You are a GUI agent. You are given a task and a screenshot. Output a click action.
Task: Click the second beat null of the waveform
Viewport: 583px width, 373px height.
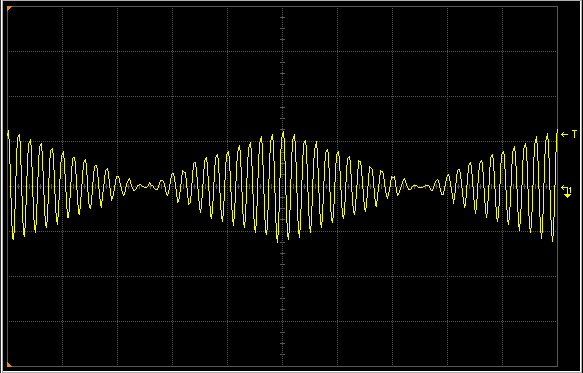click(419, 186)
